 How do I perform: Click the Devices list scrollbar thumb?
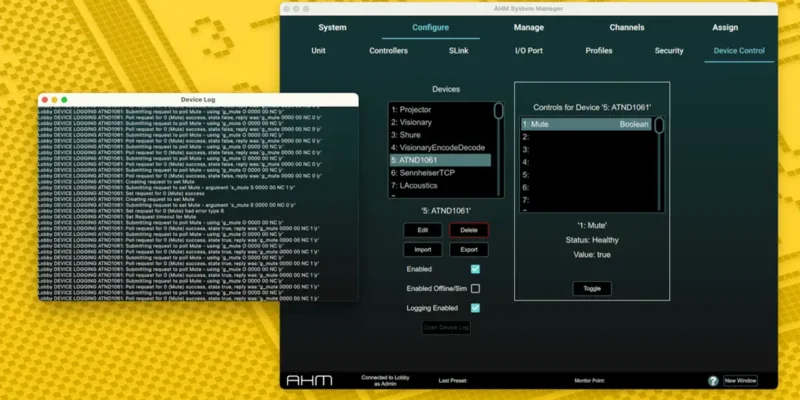[x=498, y=111]
